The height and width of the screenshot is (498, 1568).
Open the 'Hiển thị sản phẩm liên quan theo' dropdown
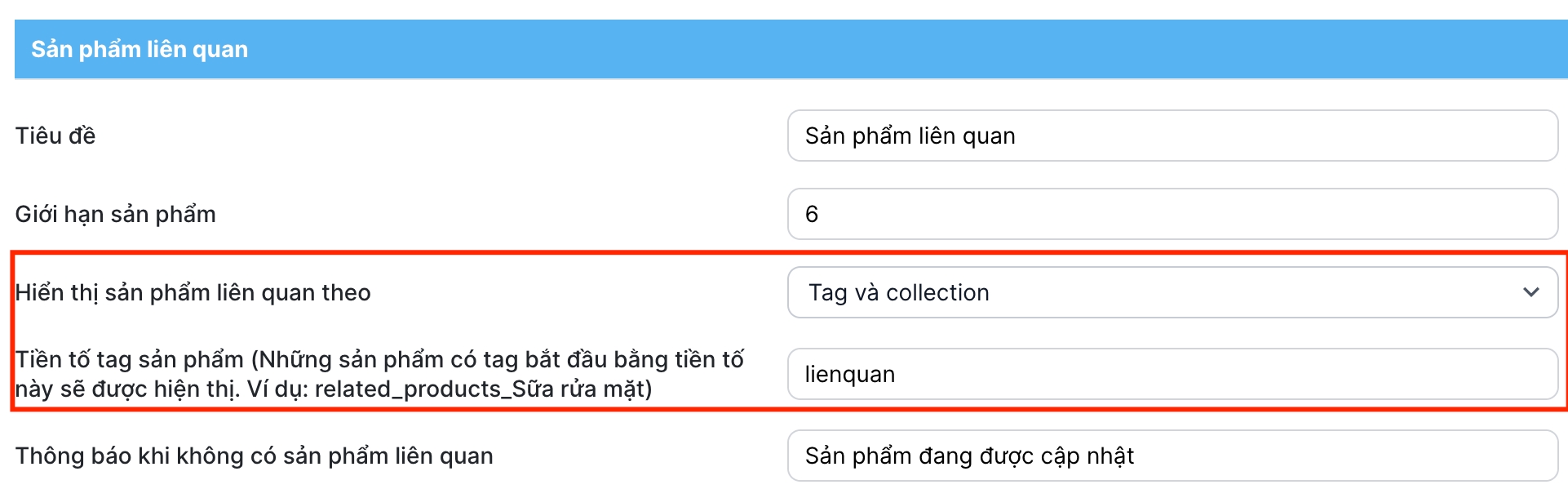tap(1172, 292)
